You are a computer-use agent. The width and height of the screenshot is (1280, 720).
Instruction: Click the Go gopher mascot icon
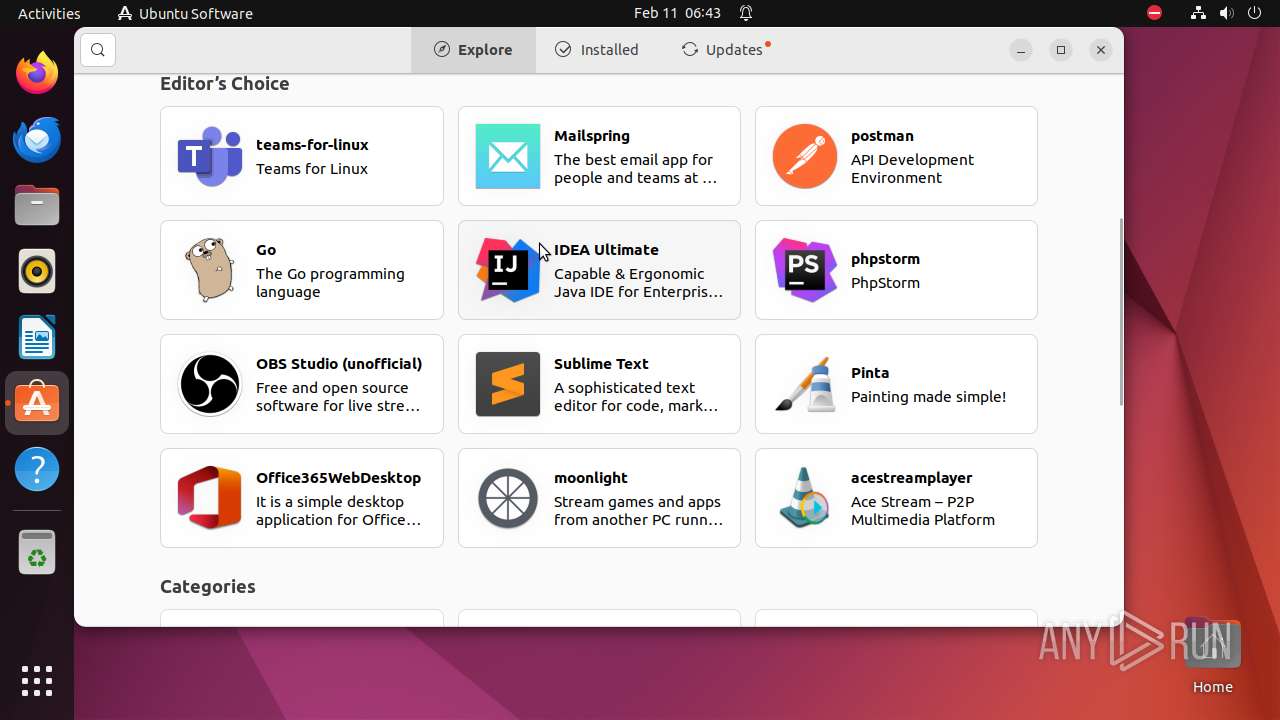click(210, 270)
